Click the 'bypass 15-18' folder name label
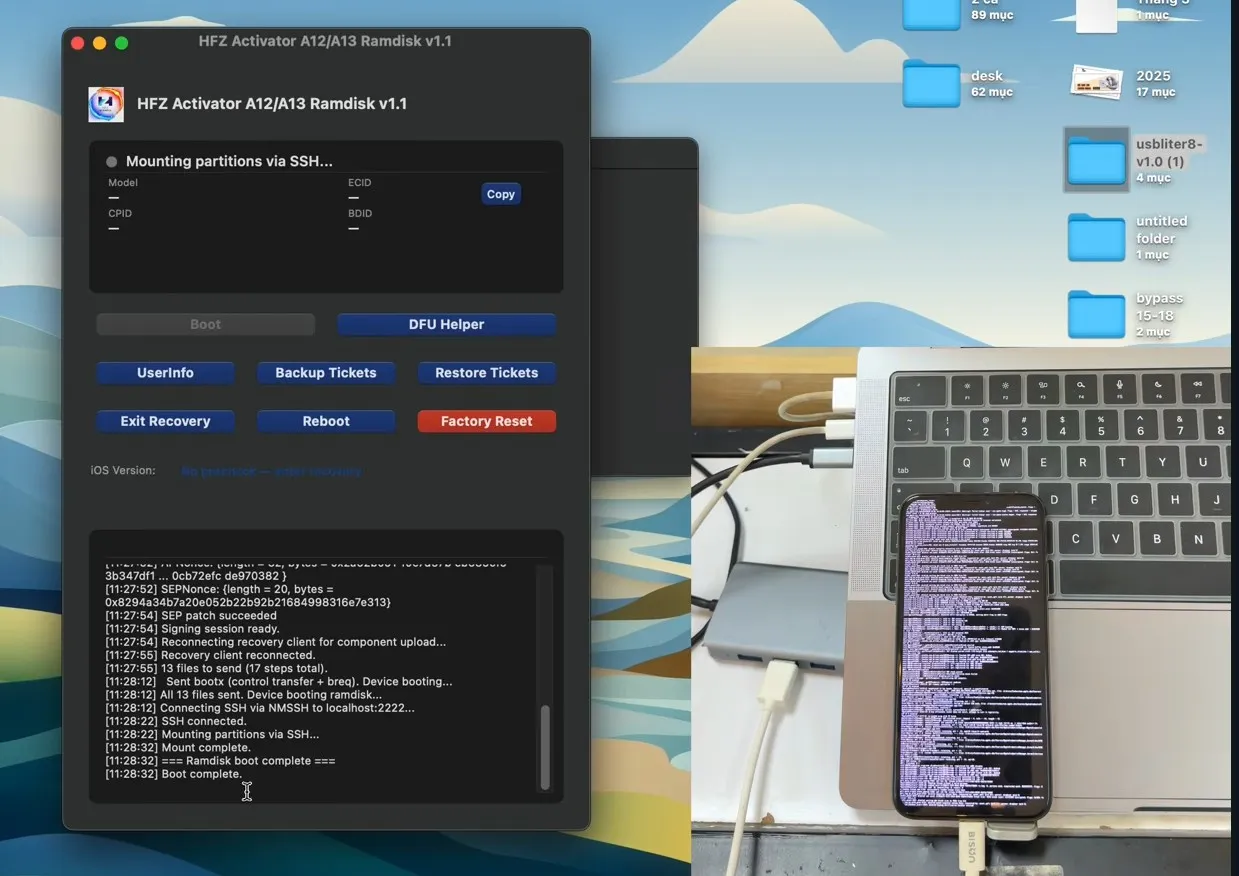The width and height of the screenshot is (1239, 876). click(1159, 307)
